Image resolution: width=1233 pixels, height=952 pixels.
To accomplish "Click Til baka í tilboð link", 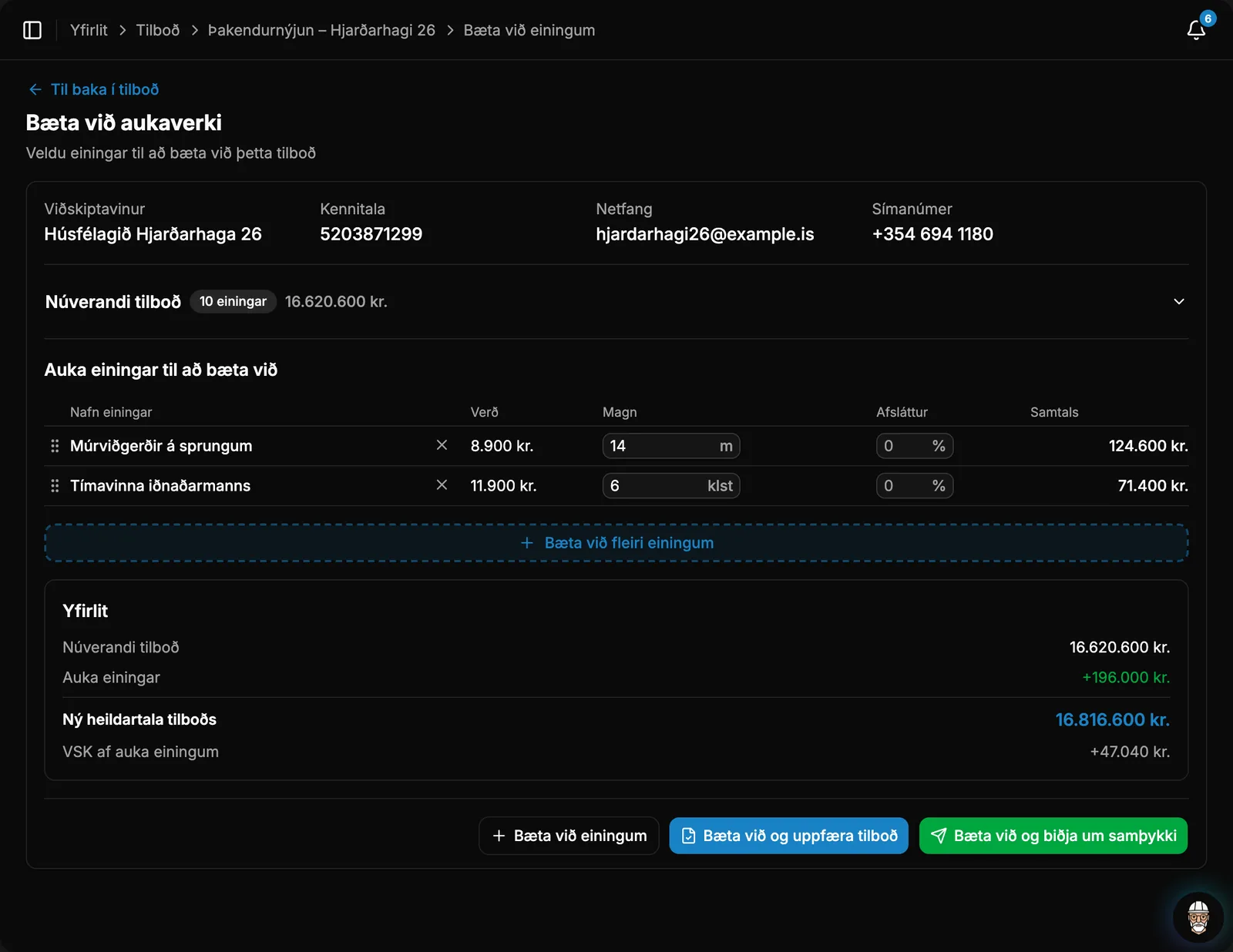I will pos(94,89).
